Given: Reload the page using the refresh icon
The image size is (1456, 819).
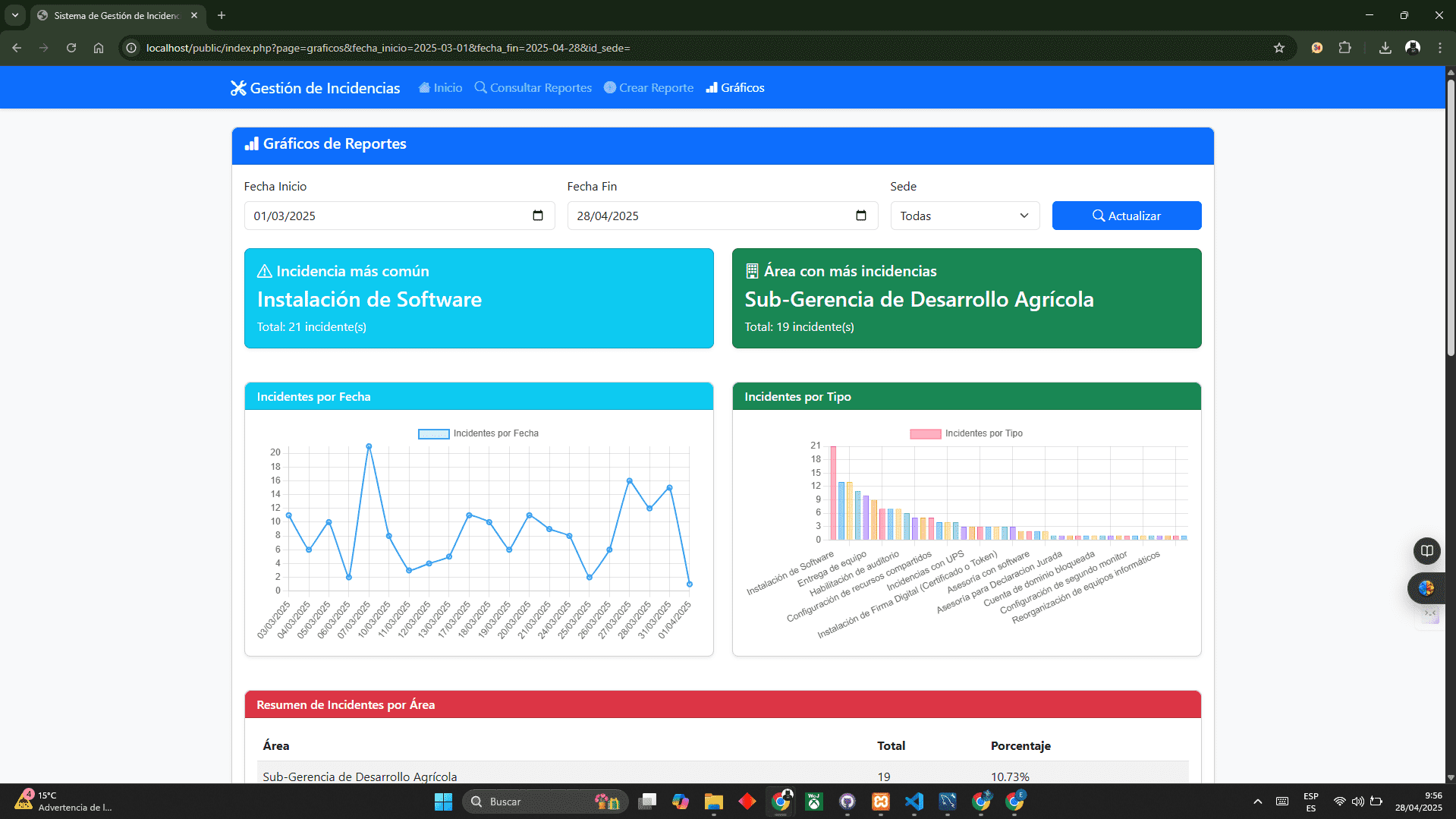Looking at the screenshot, I should [x=71, y=48].
